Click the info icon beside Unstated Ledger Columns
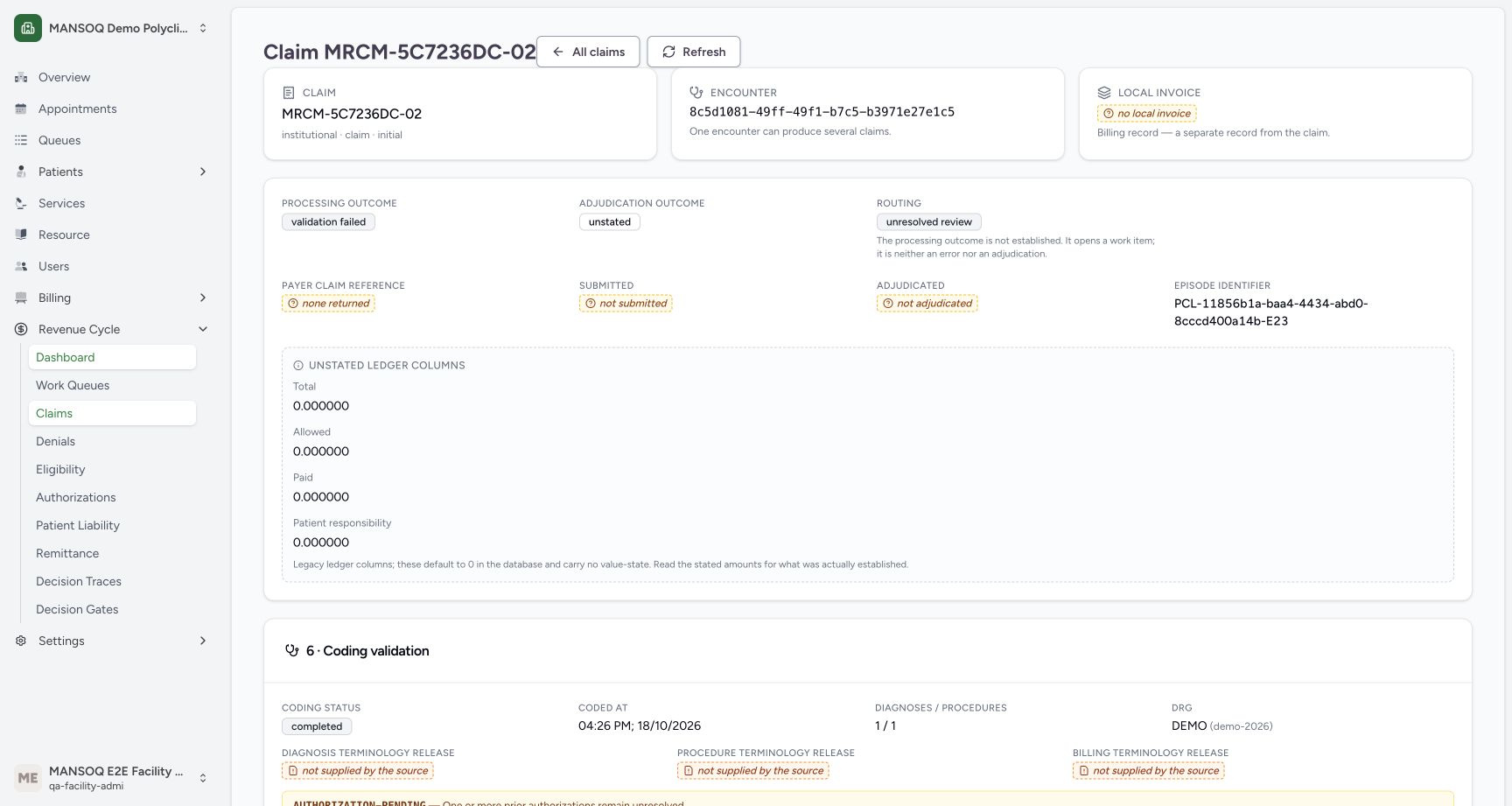The height and width of the screenshot is (806, 1512). pos(298,366)
